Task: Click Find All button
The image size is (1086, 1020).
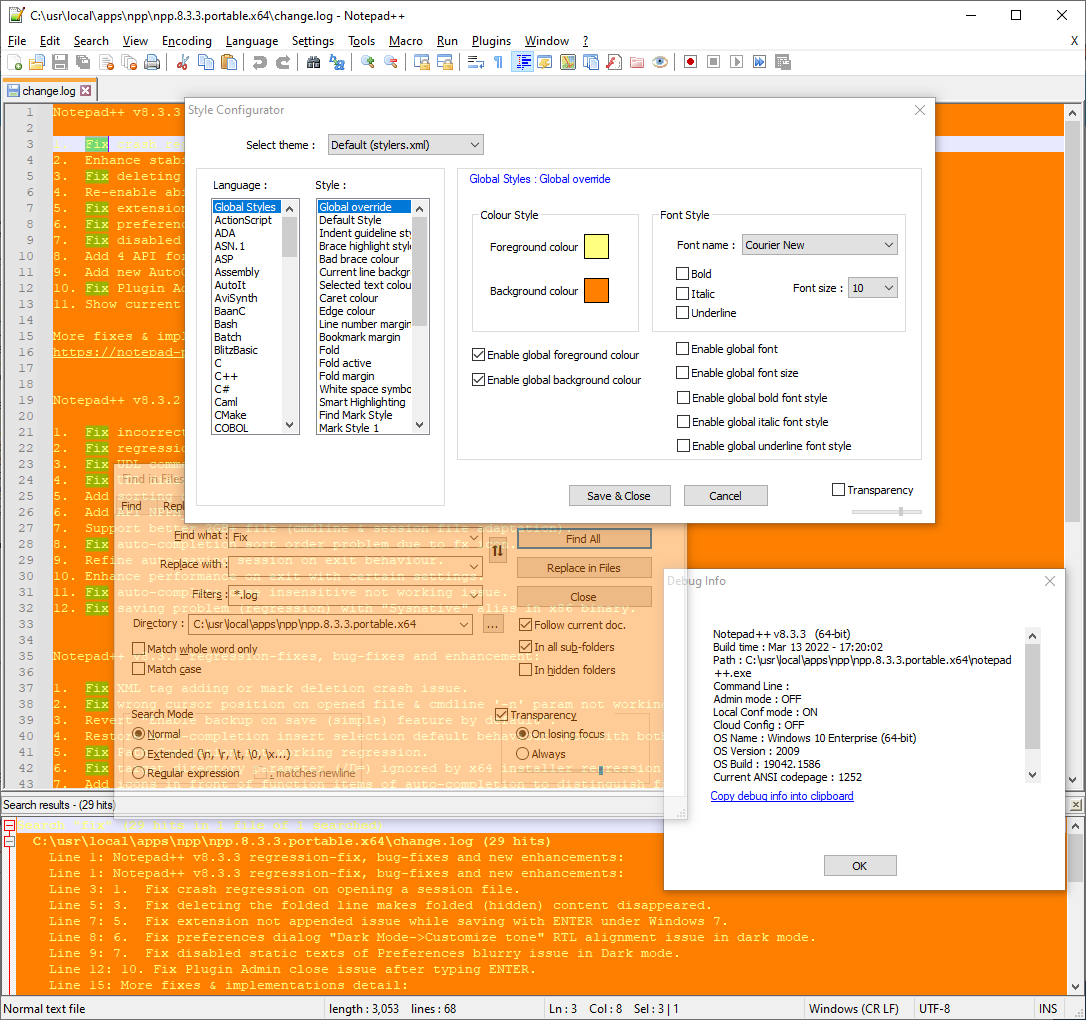Action: [583, 539]
